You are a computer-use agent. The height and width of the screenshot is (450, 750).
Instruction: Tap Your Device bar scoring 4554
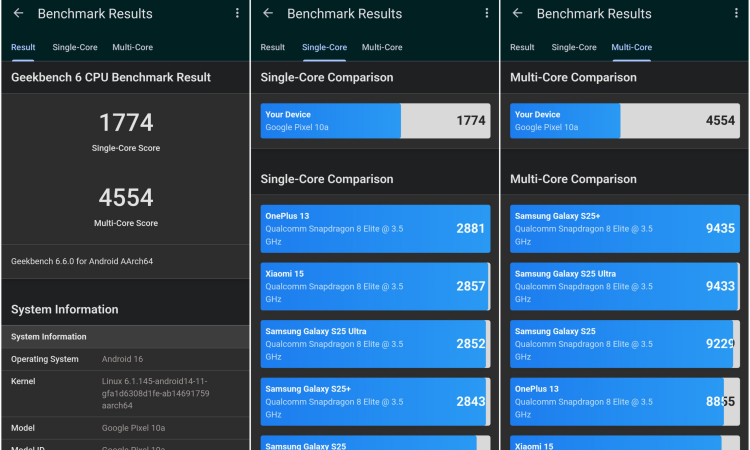pos(625,121)
